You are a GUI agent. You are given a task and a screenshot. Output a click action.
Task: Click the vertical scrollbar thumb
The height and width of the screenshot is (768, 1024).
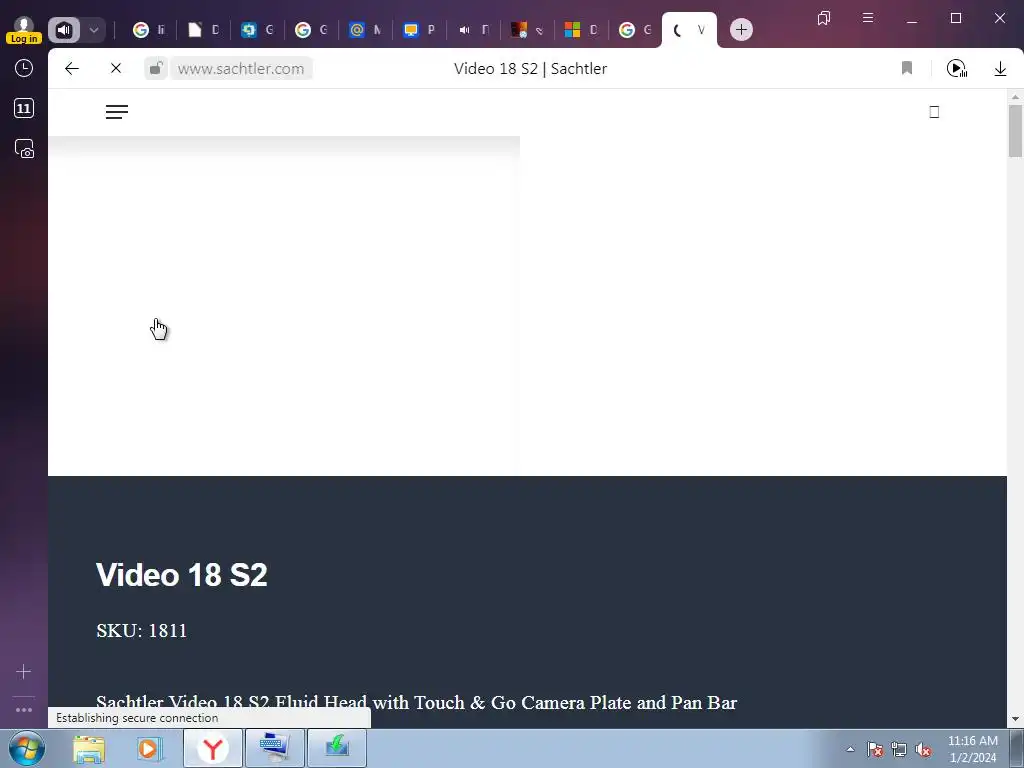point(1015,131)
